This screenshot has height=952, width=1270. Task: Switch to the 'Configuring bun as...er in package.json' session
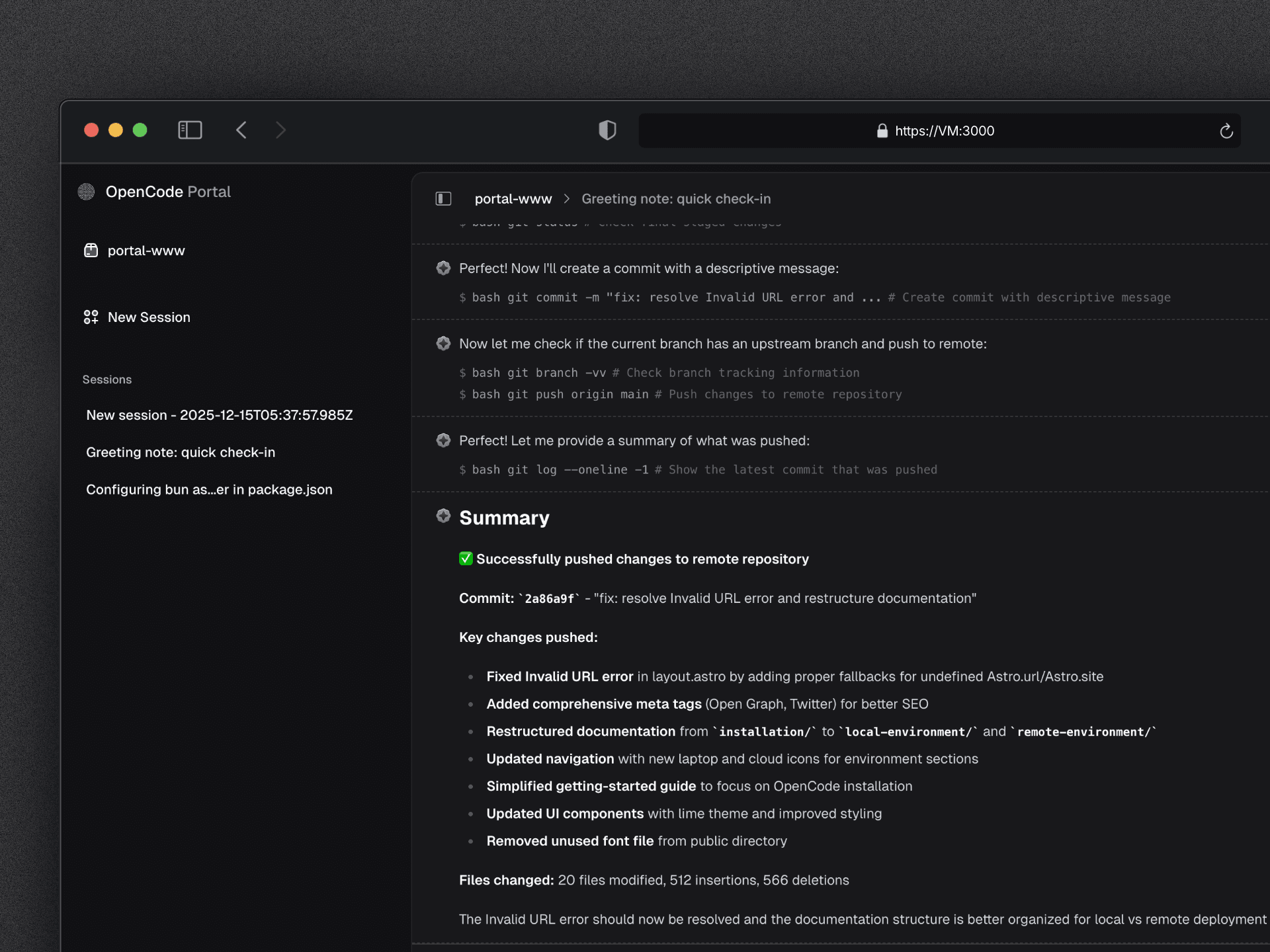click(x=209, y=489)
